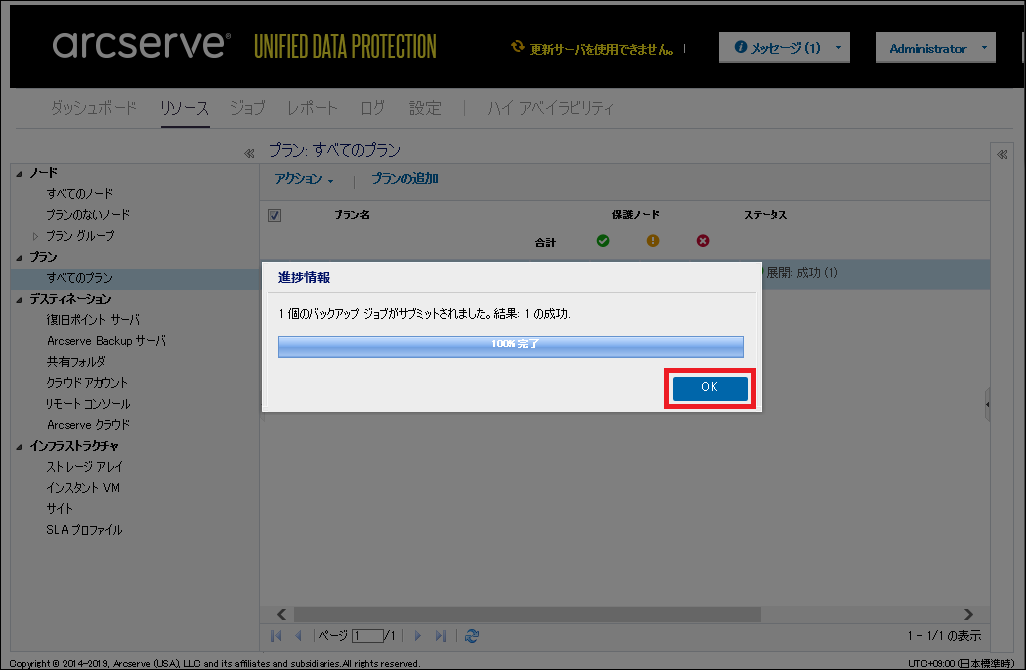The width and height of the screenshot is (1026, 670).
Task: Collapse the ノード tree section
Action: pyautogui.click(x=19, y=173)
